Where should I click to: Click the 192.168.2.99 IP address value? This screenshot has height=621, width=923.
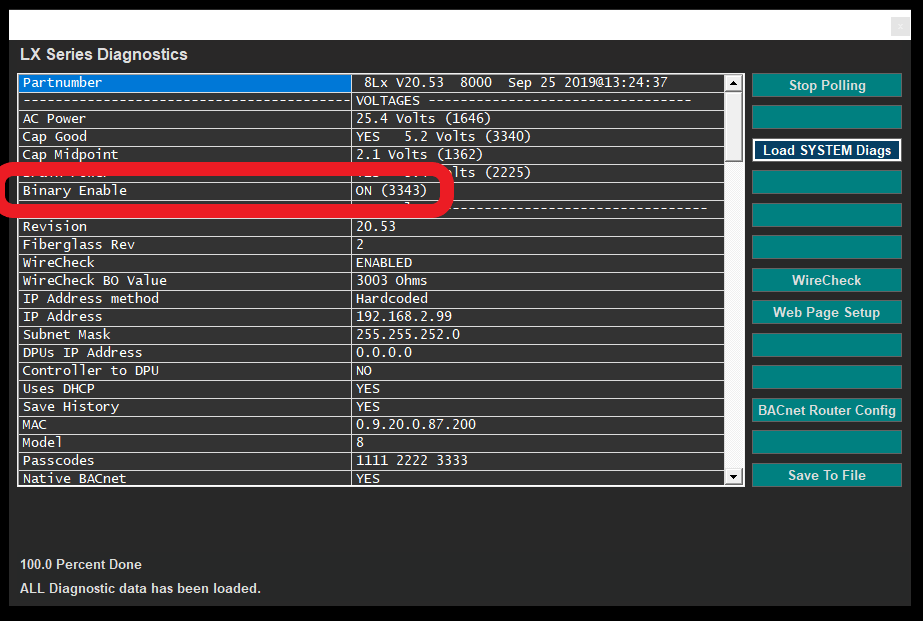pyautogui.click(x=404, y=317)
